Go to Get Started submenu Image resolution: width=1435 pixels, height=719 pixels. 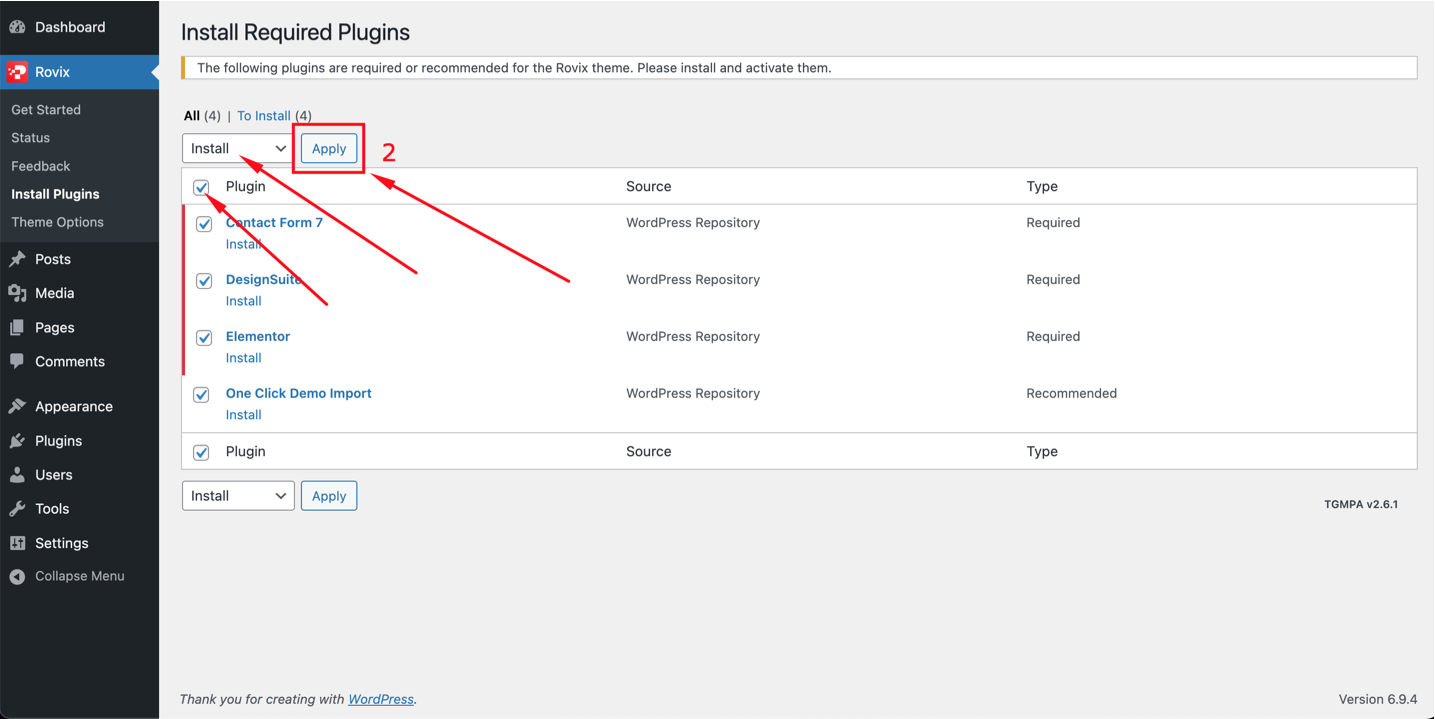tap(46, 110)
